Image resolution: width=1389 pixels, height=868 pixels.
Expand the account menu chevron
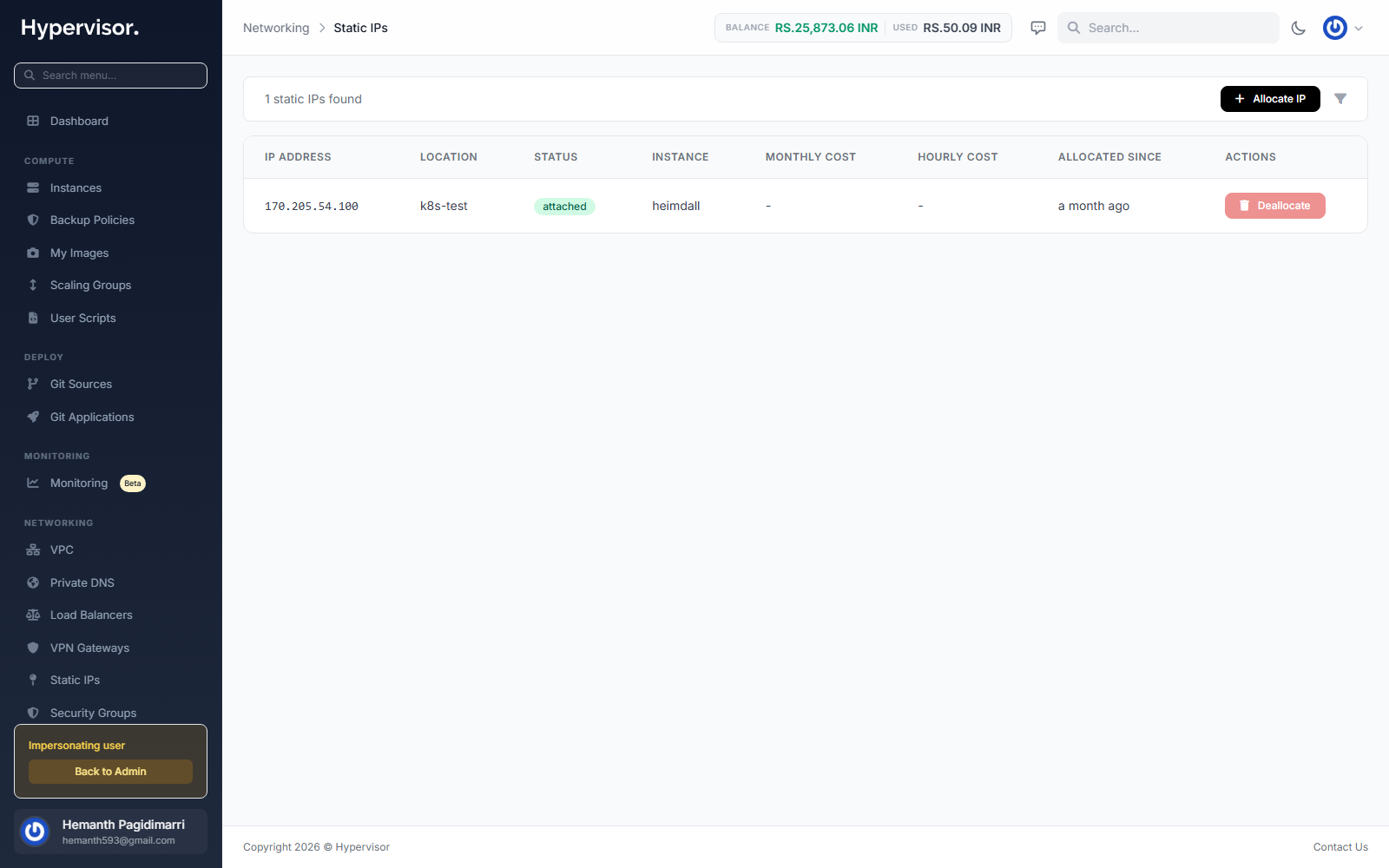[x=1359, y=28]
